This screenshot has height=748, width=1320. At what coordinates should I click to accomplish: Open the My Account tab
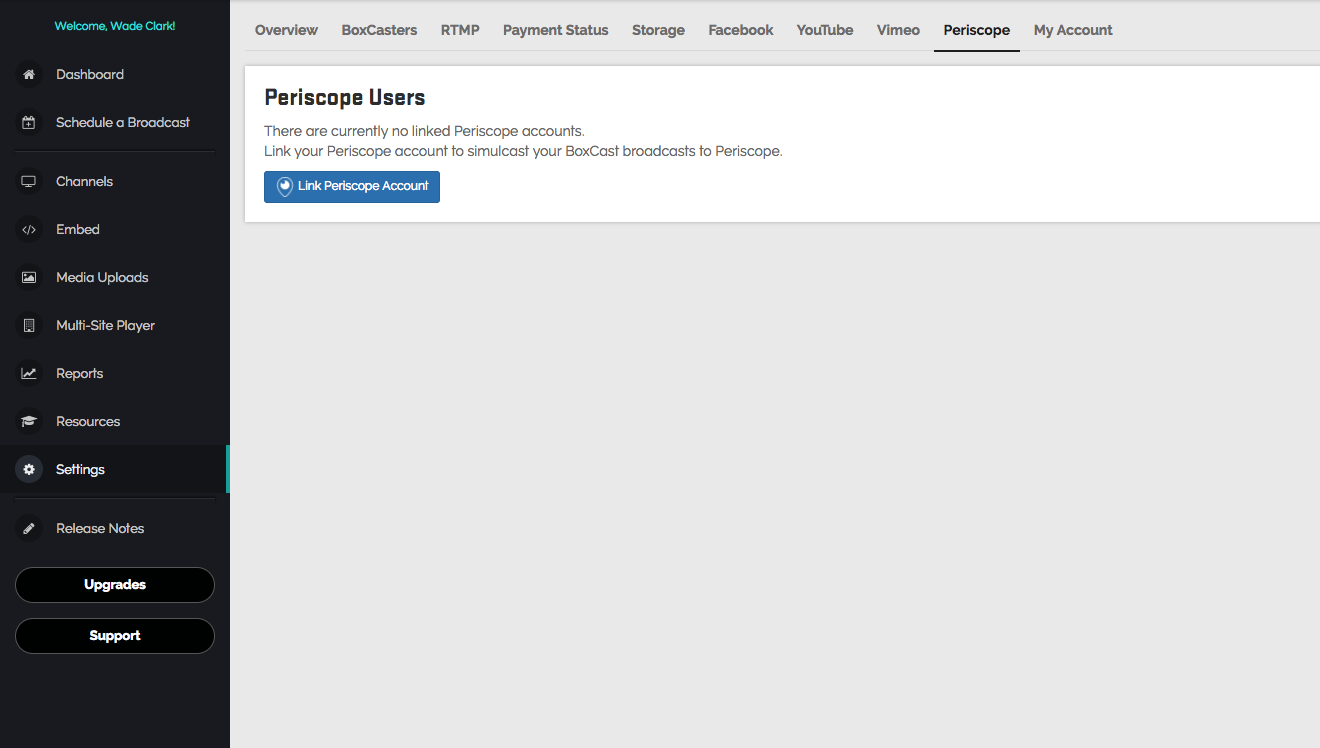tap(1073, 30)
